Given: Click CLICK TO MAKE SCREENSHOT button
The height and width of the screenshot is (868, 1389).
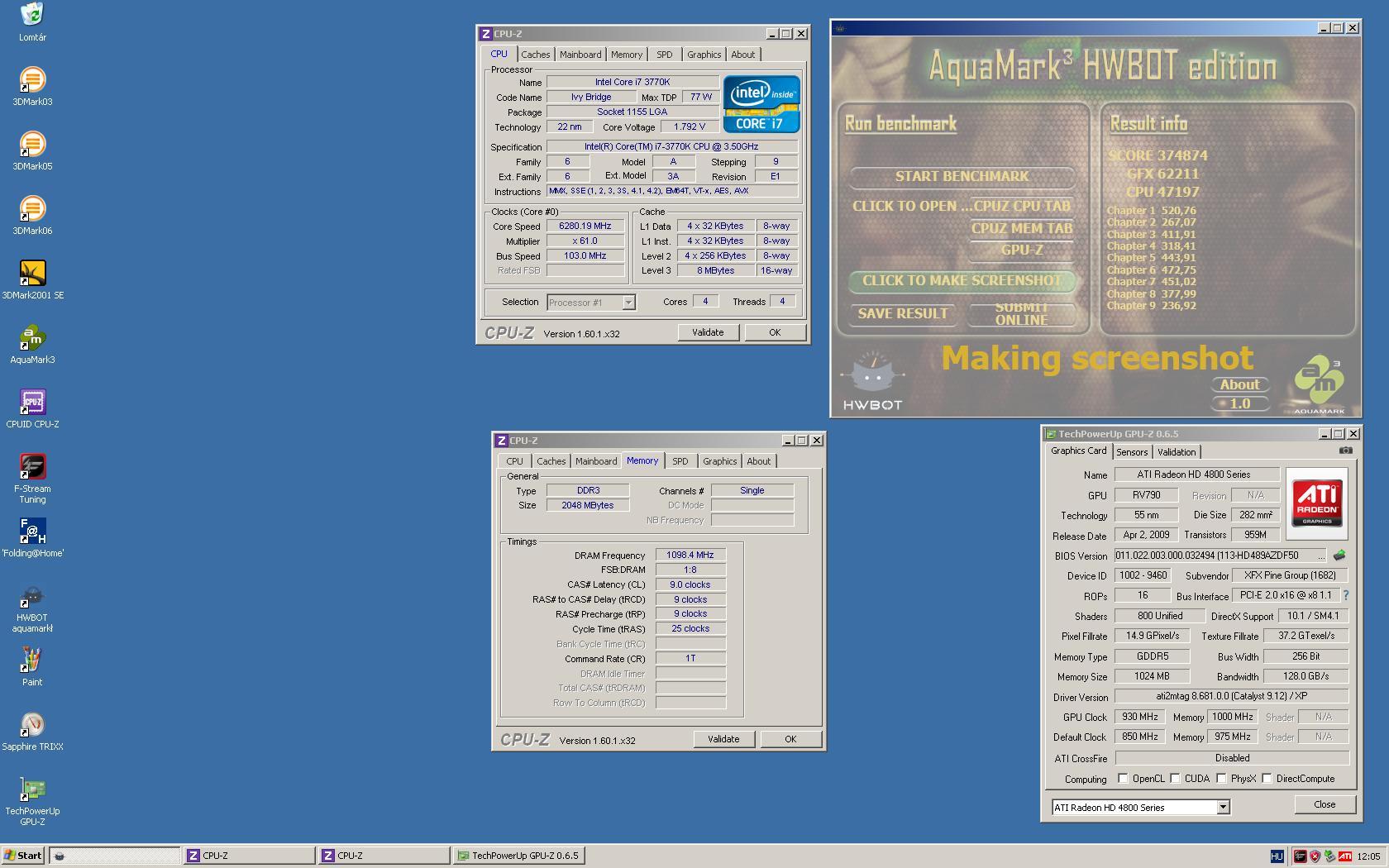Looking at the screenshot, I should tap(962, 281).
